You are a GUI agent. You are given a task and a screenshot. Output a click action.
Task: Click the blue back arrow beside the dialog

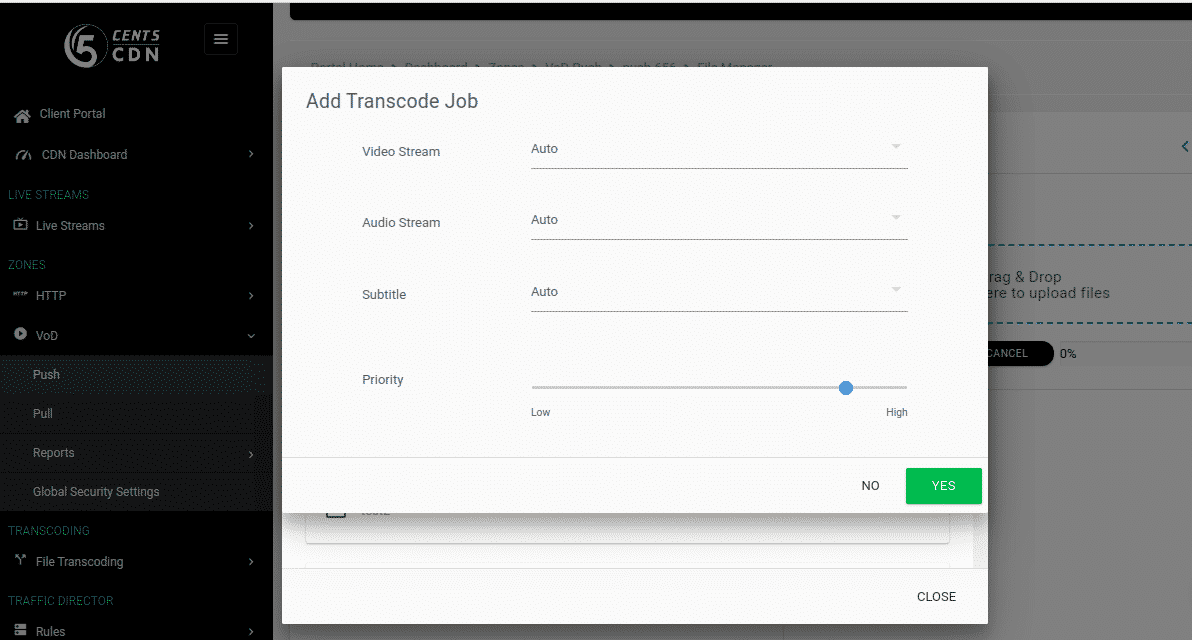point(1184,146)
